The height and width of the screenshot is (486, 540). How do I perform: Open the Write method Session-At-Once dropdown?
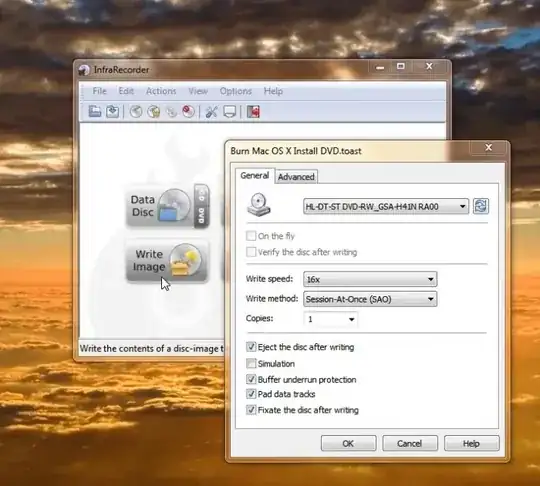click(370, 299)
